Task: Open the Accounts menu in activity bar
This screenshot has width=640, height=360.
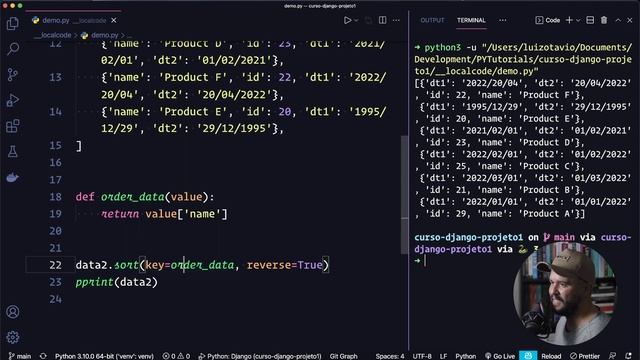Action: tap(13, 312)
